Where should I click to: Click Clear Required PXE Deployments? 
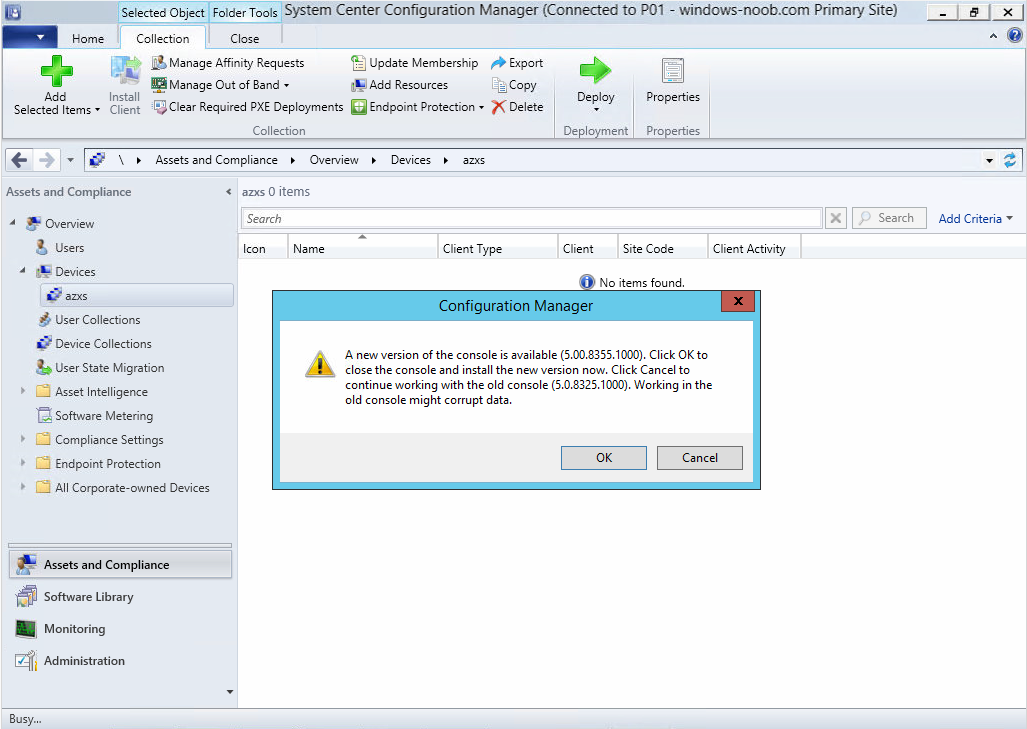coord(248,107)
